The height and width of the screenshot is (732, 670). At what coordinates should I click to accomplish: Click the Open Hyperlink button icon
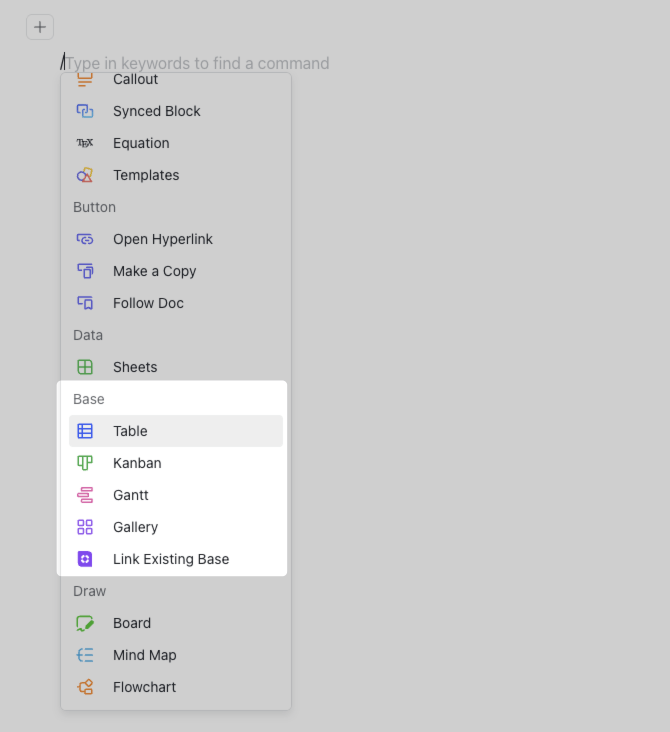click(x=85, y=239)
